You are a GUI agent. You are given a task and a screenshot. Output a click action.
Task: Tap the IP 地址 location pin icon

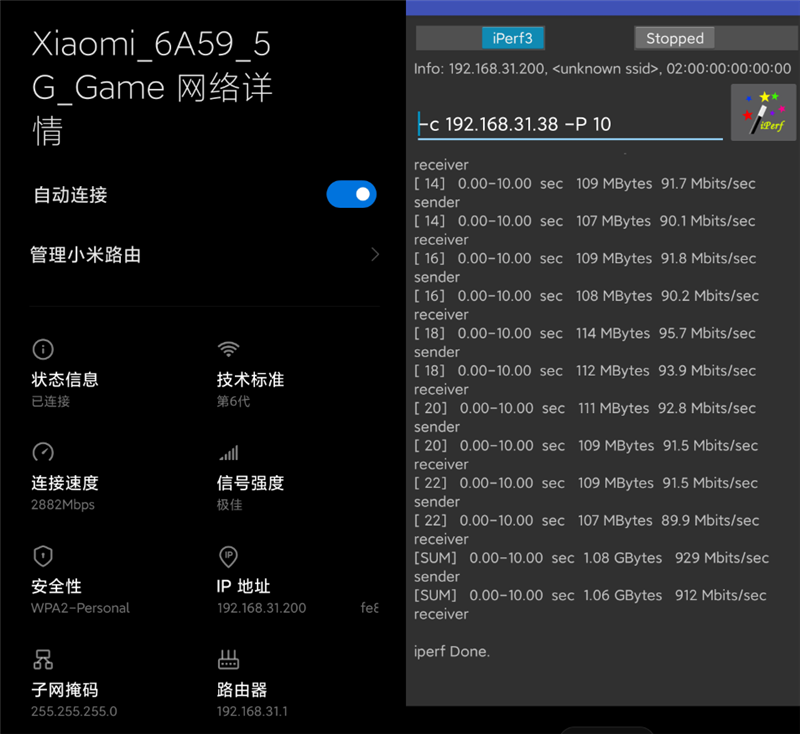(x=228, y=557)
